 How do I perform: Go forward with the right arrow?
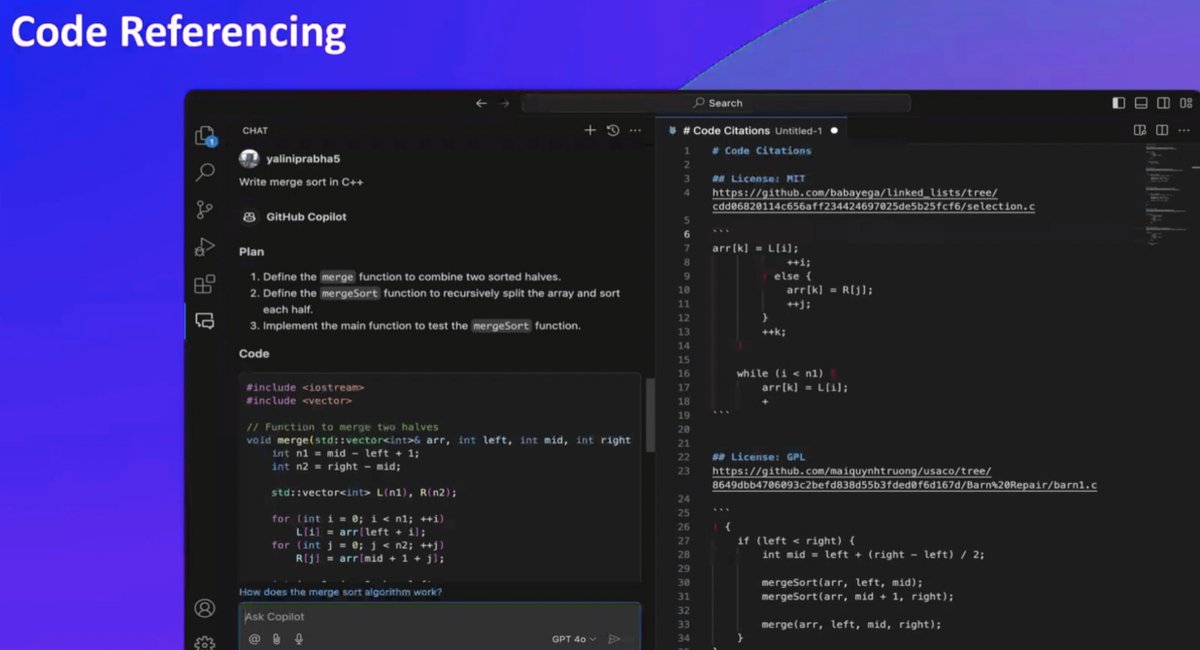click(504, 103)
